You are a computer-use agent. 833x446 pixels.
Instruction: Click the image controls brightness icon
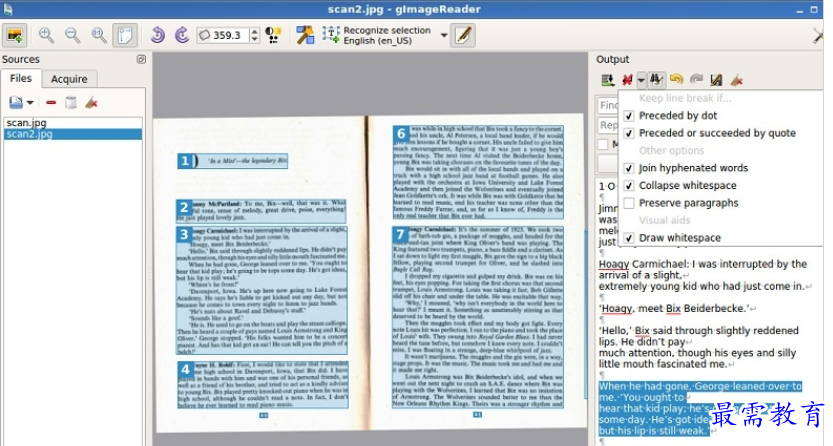(273, 35)
